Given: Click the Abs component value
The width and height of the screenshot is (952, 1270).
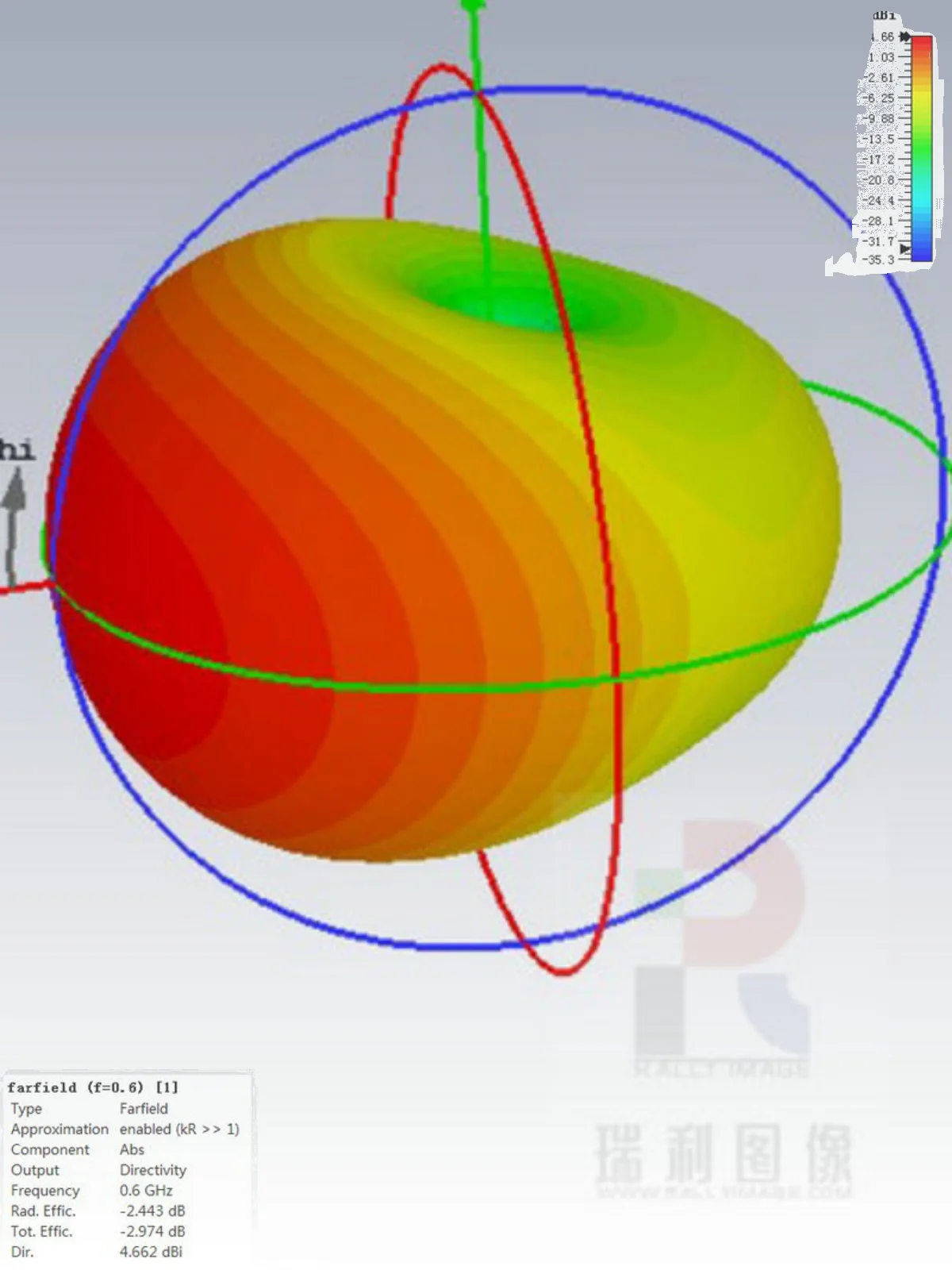Looking at the screenshot, I should coord(132,1149).
